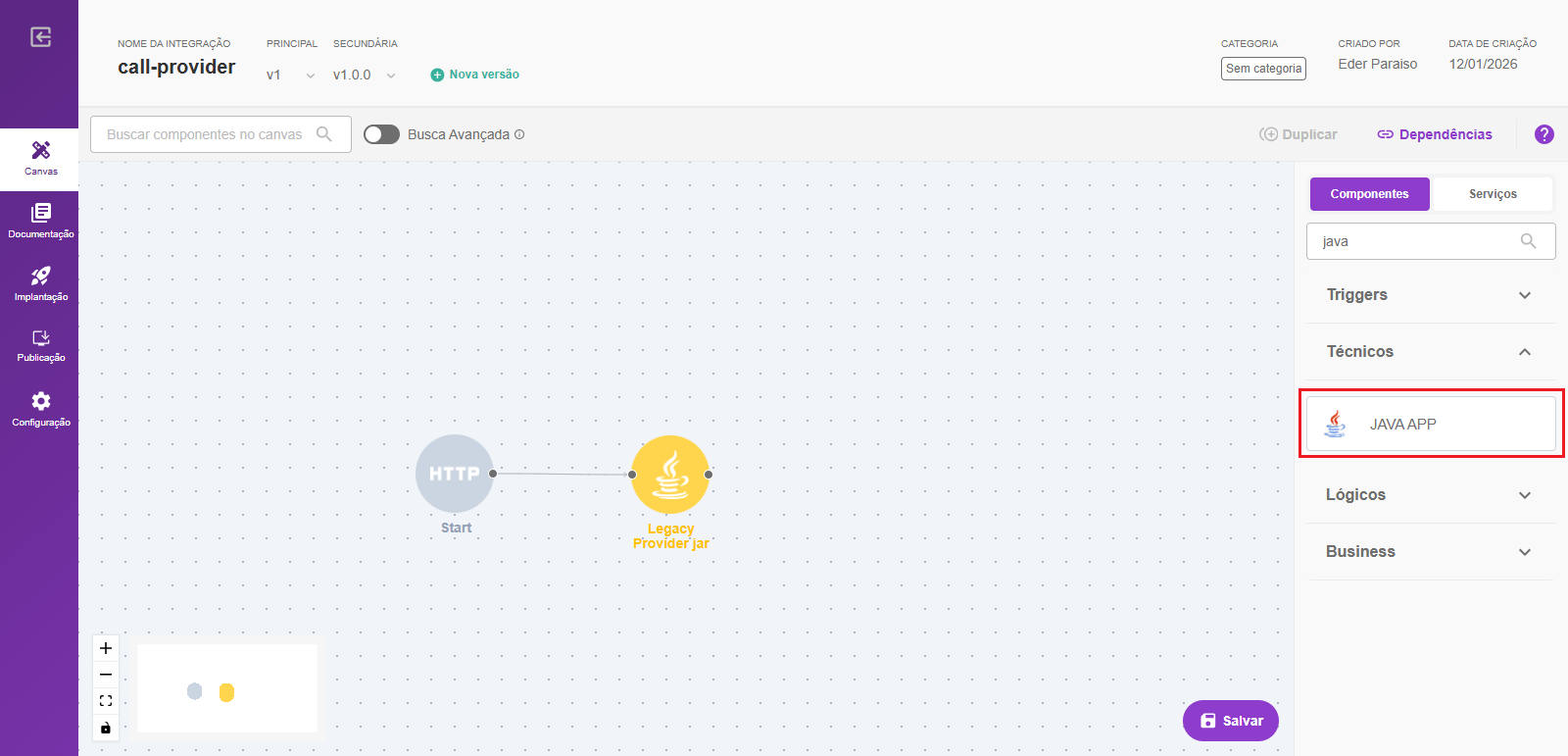Screen dimensions: 1568x756
Task: Collapse the Técnicos section
Action: (x=1430, y=352)
